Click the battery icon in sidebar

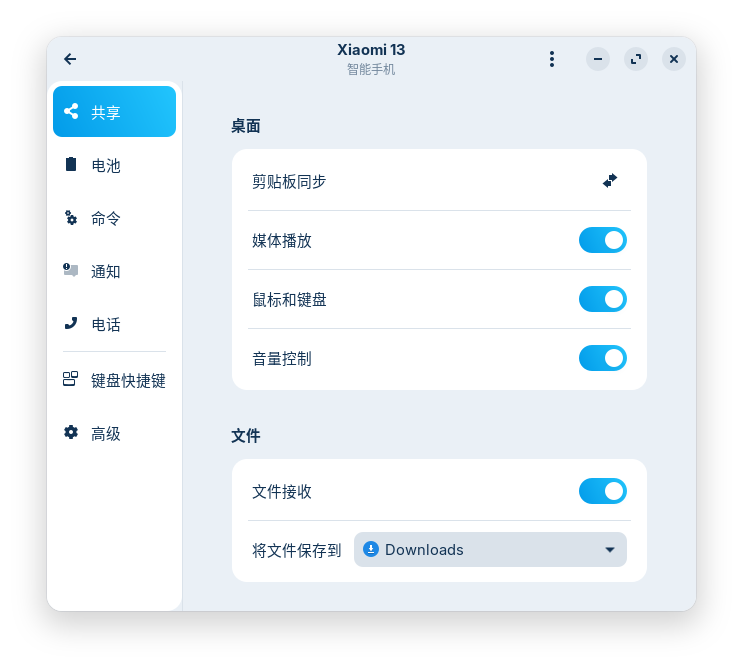click(71, 164)
